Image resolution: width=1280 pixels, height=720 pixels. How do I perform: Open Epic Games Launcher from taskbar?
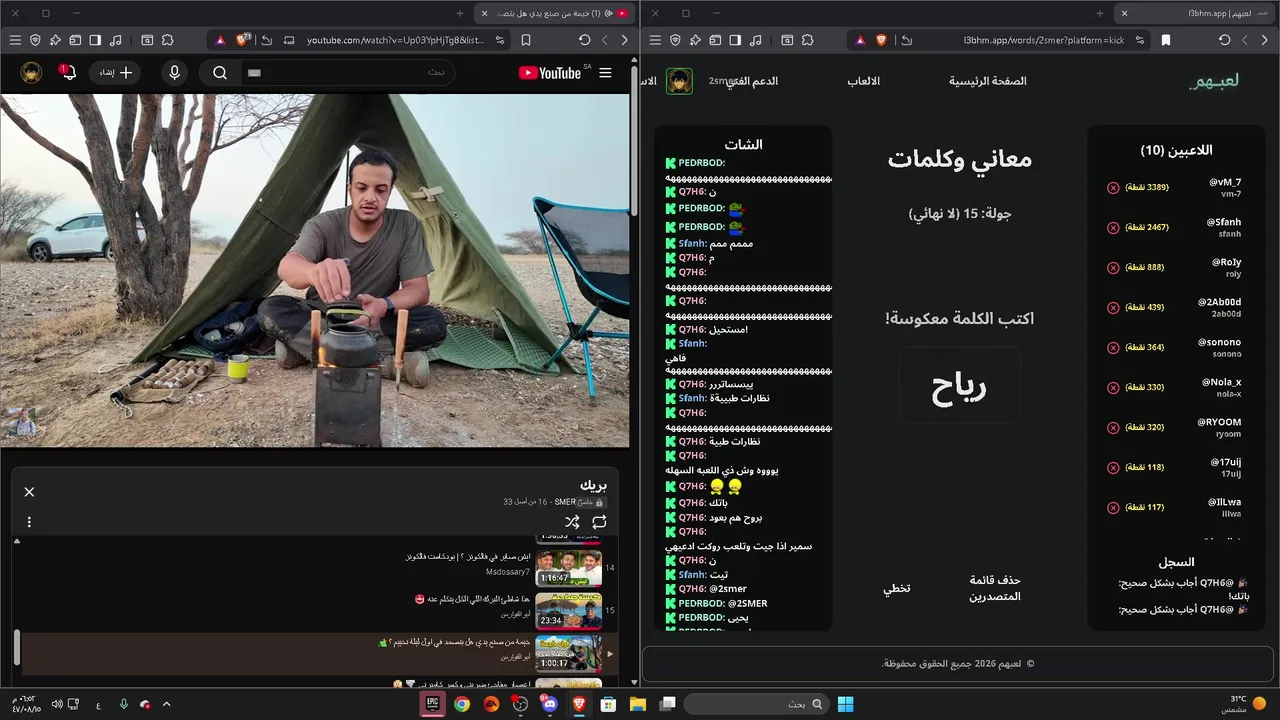click(432, 704)
